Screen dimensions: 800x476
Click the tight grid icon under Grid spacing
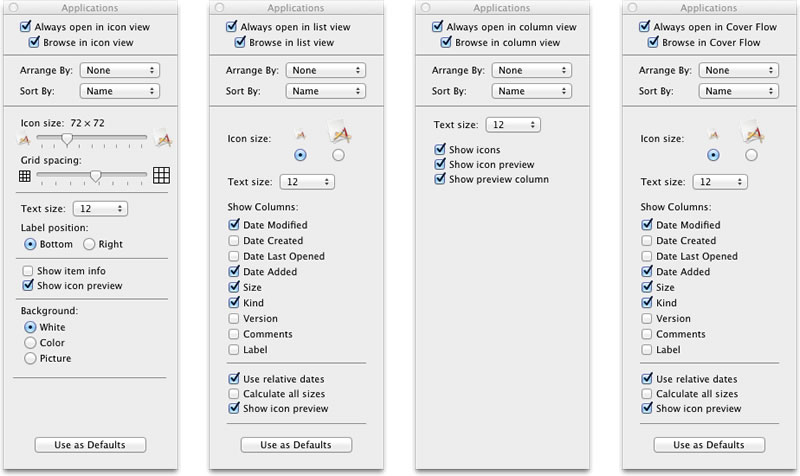(26, 176)
